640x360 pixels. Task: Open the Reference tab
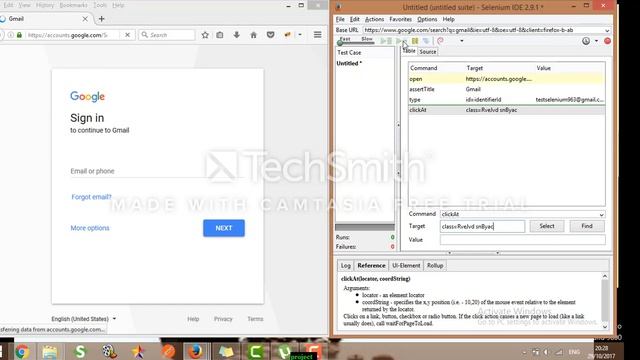pyautogui.click(x=371, y=266)
